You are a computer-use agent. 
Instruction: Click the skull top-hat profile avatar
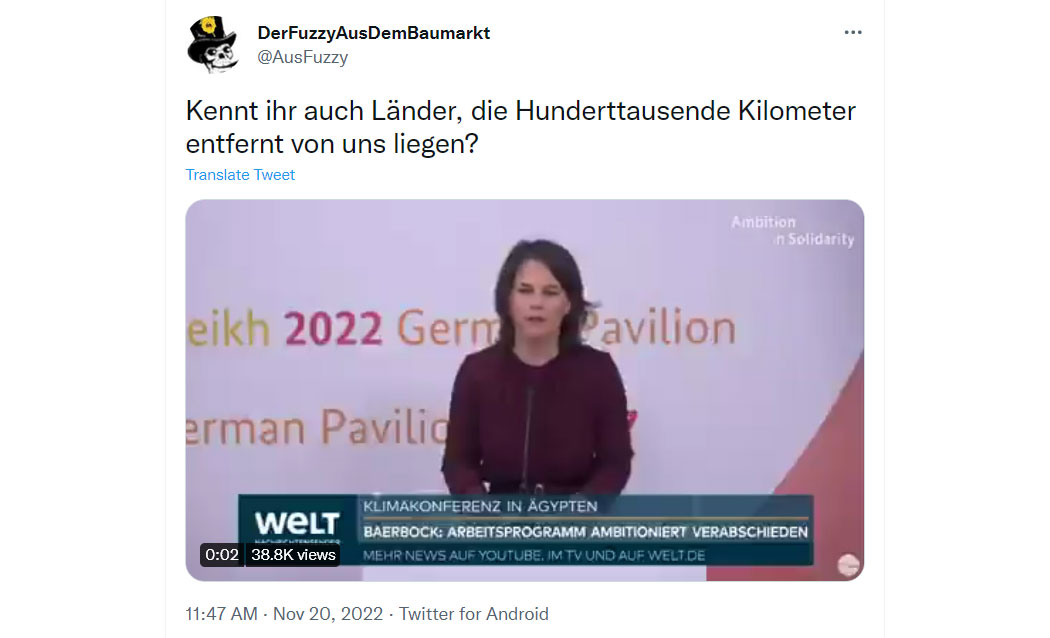pyautogui.click(x=212, y=44)
